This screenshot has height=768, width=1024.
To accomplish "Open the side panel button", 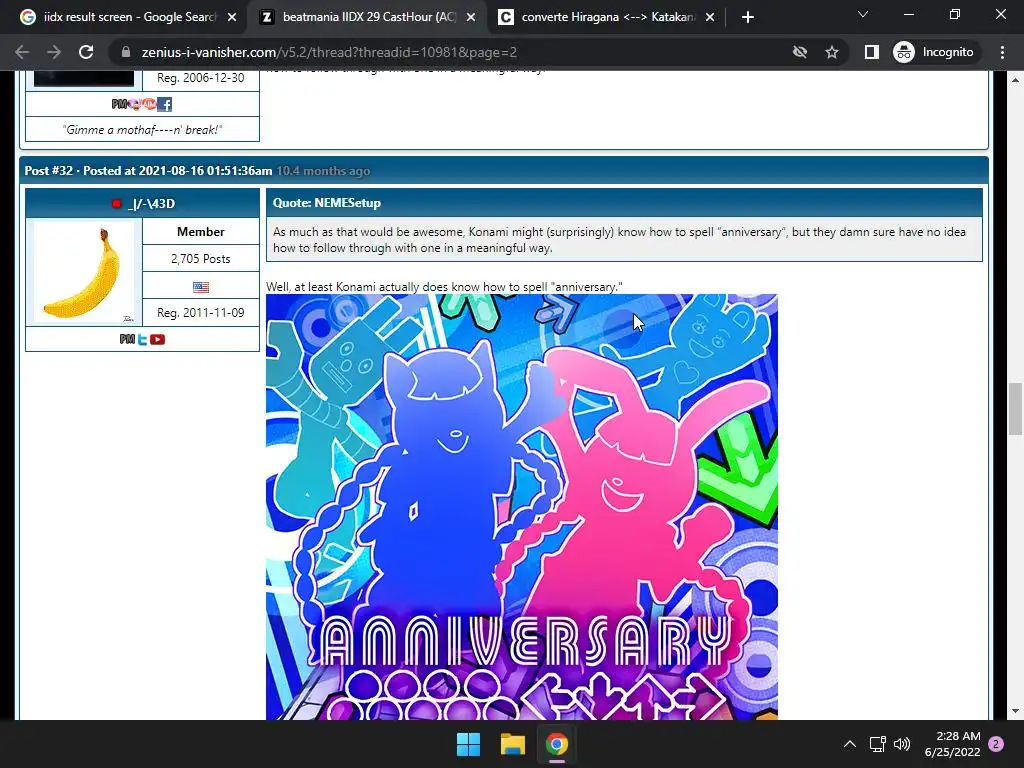I will (x=871, y=52).
